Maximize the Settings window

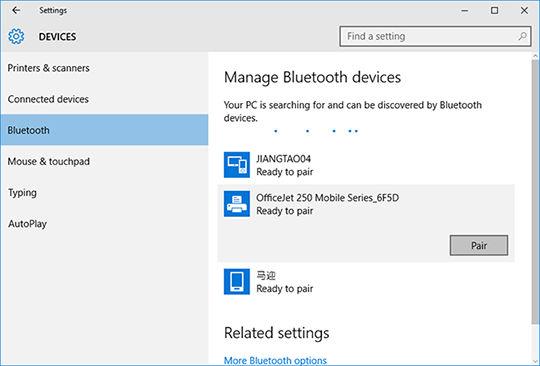(494, 10)
